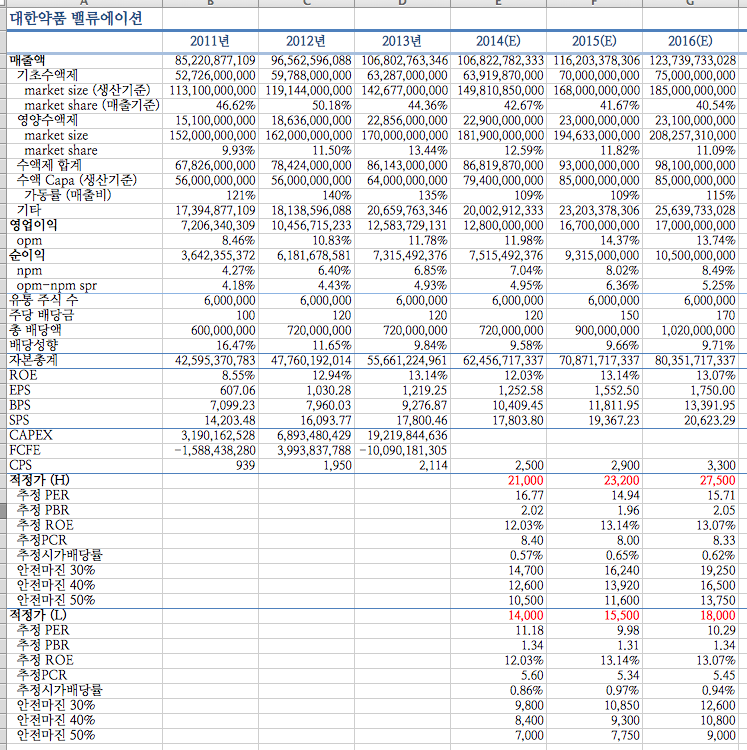Click the 16.77 estimated PER cell
Image resolution: width=747 pixels, height=750 pixels.
pos(529,496)
